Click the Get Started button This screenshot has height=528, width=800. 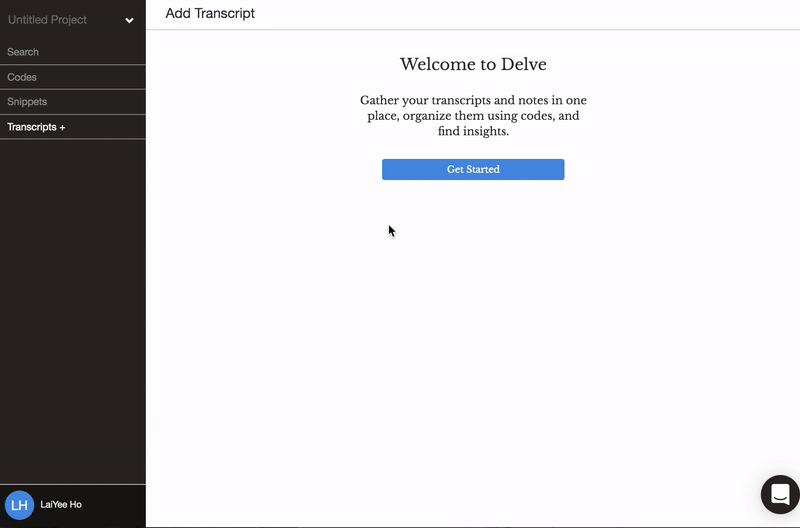473,169
